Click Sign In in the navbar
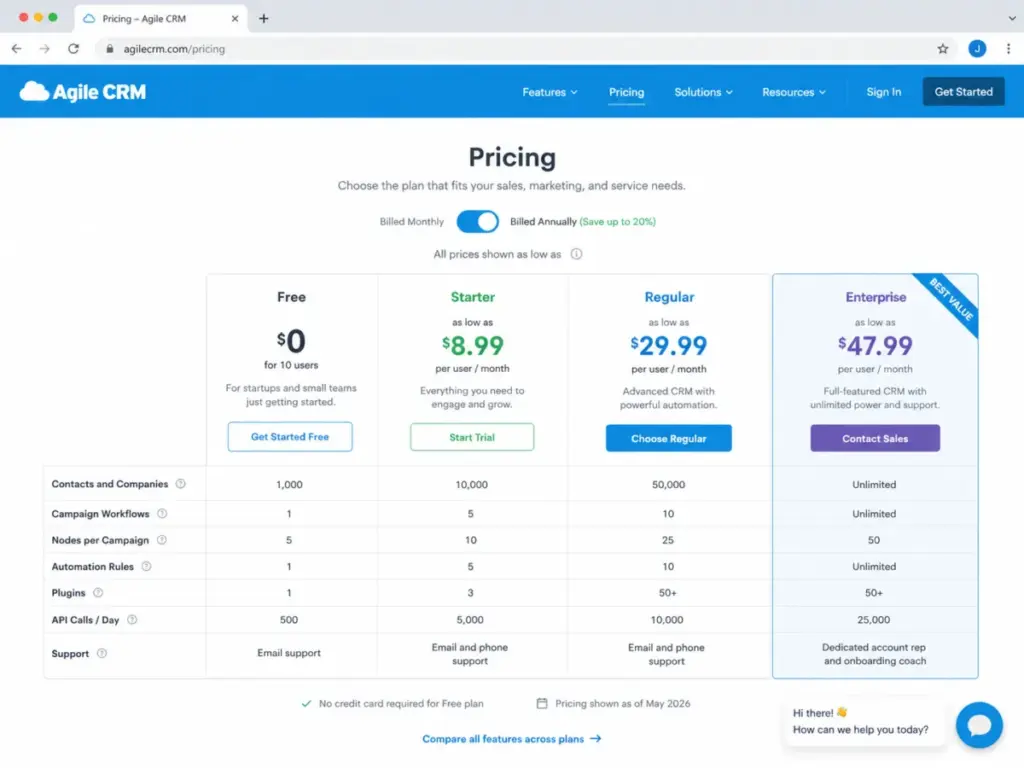 (884, 92)
